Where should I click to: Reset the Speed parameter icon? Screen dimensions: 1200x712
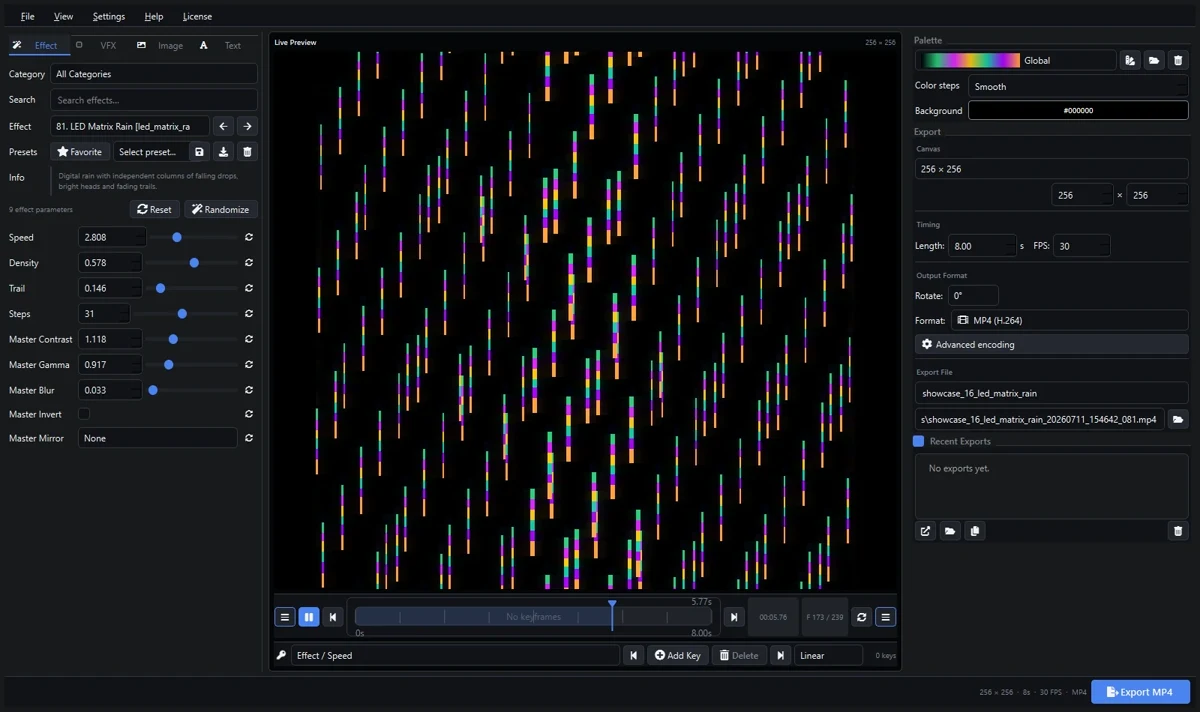point(249,237)
